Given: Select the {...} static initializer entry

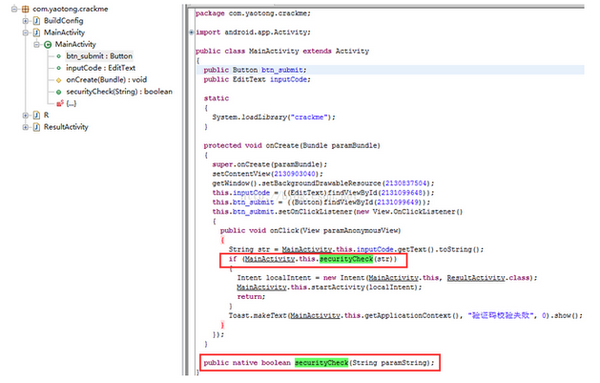Looking at the screenshot, I should [x=71, y=103].
